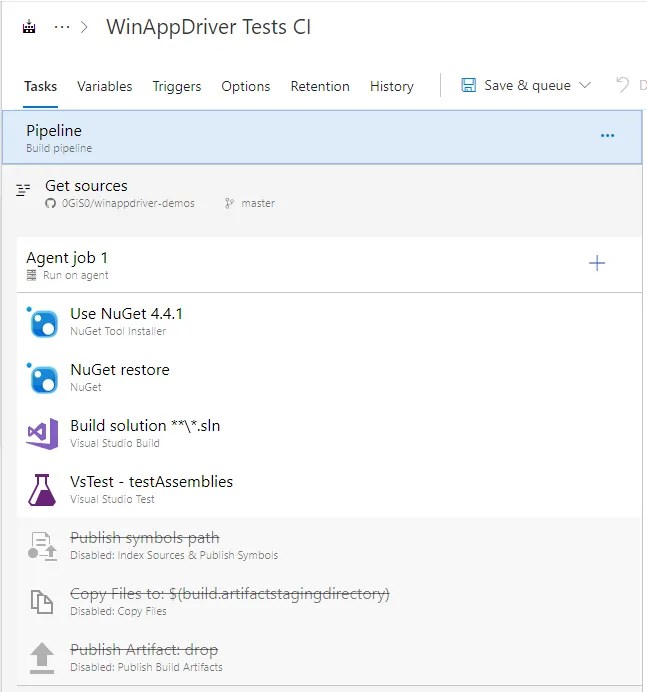Expand the Save & queue dropdown arrow

tap(585, 85)
